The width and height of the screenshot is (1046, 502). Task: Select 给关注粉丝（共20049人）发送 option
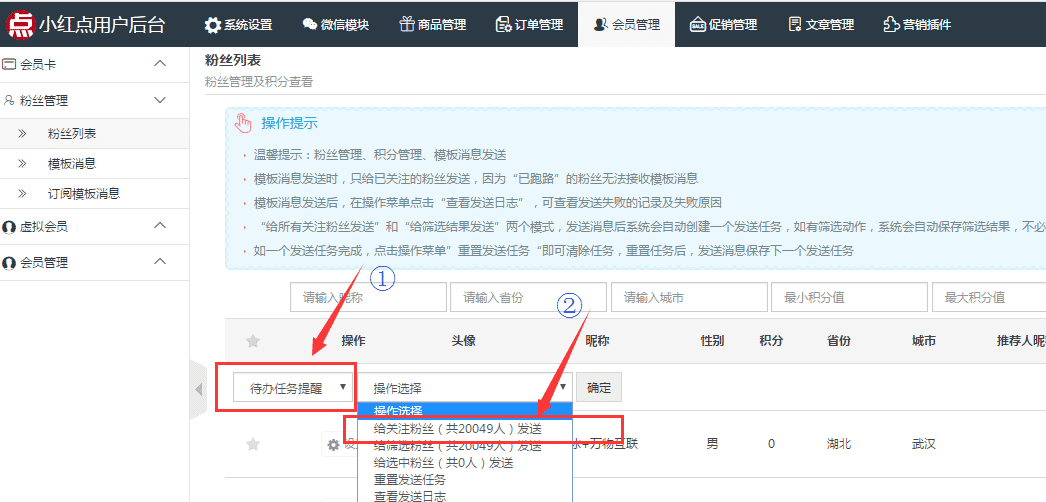pos(450,428)
